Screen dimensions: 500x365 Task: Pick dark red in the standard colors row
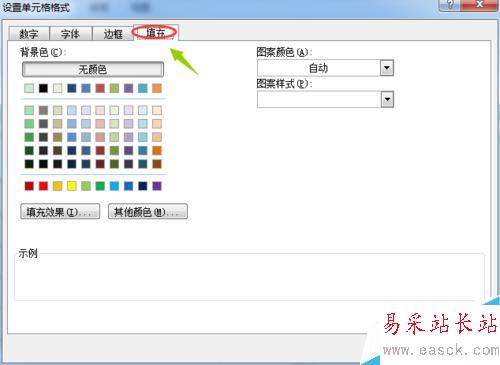[29, 186]
